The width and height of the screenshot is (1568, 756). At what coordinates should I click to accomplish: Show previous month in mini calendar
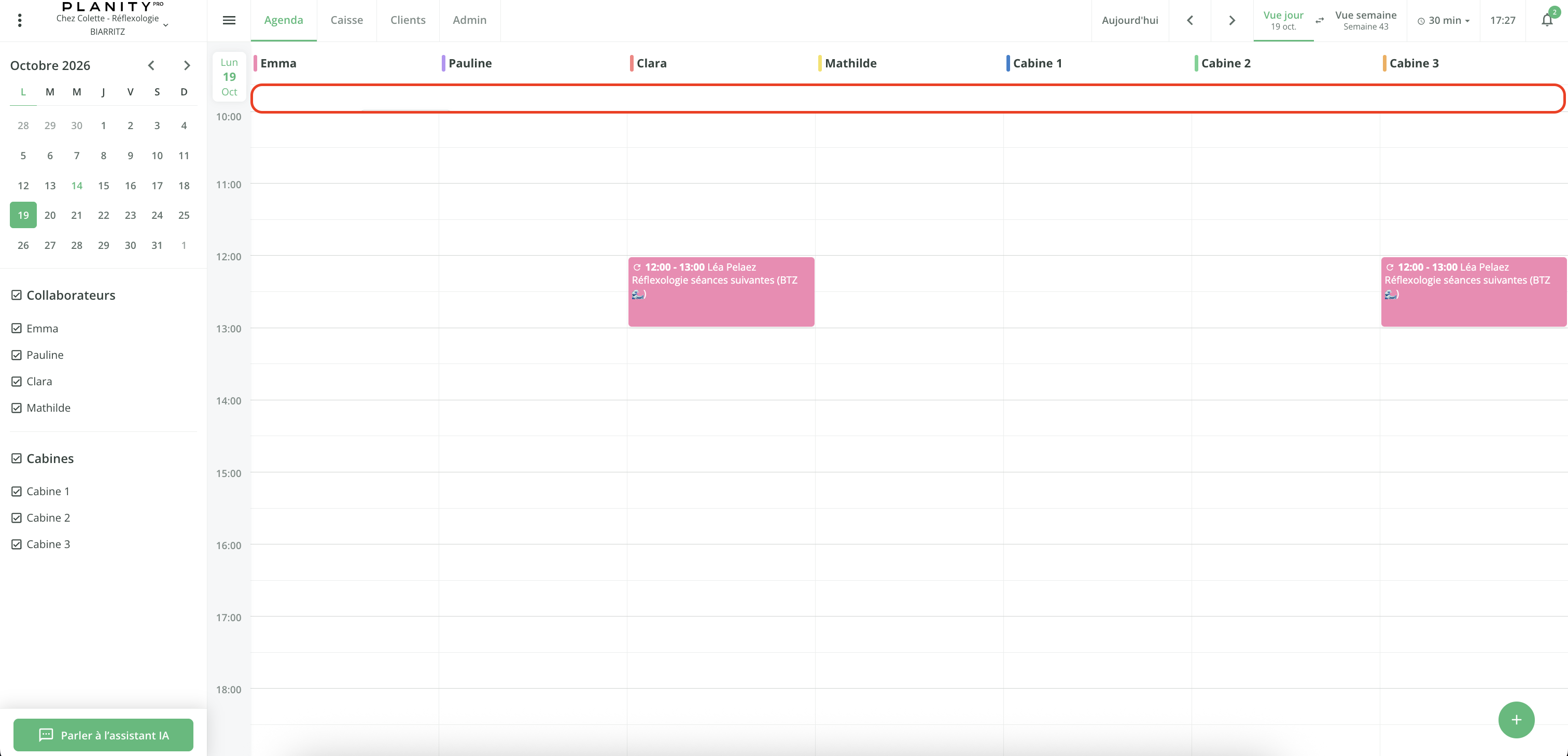151,65
